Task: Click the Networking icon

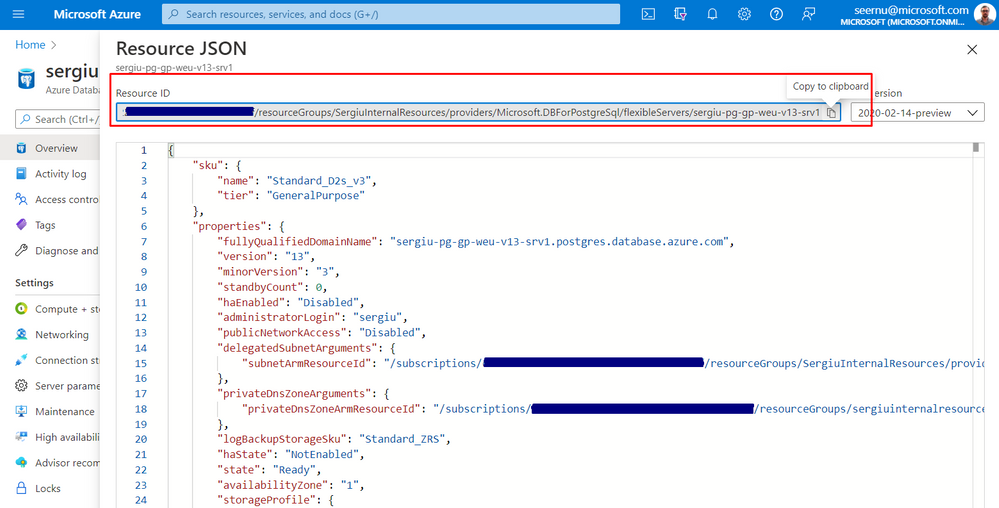Action: [x=21, y=335]
